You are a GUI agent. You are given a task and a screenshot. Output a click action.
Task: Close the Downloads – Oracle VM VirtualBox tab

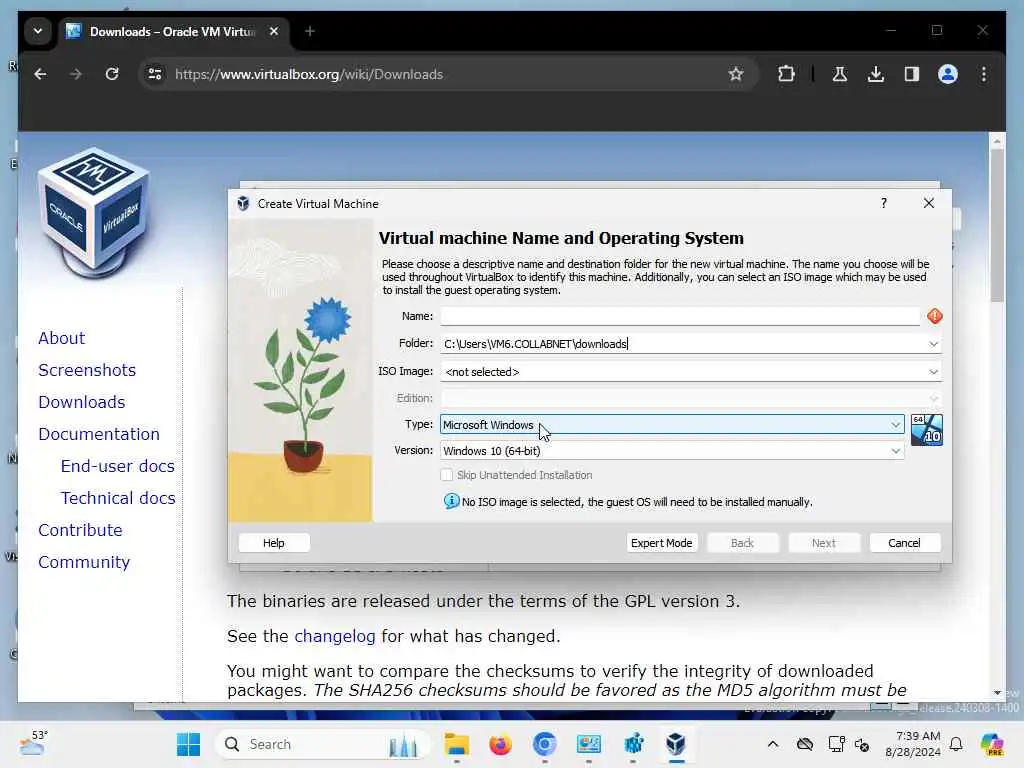pos(274,31)
